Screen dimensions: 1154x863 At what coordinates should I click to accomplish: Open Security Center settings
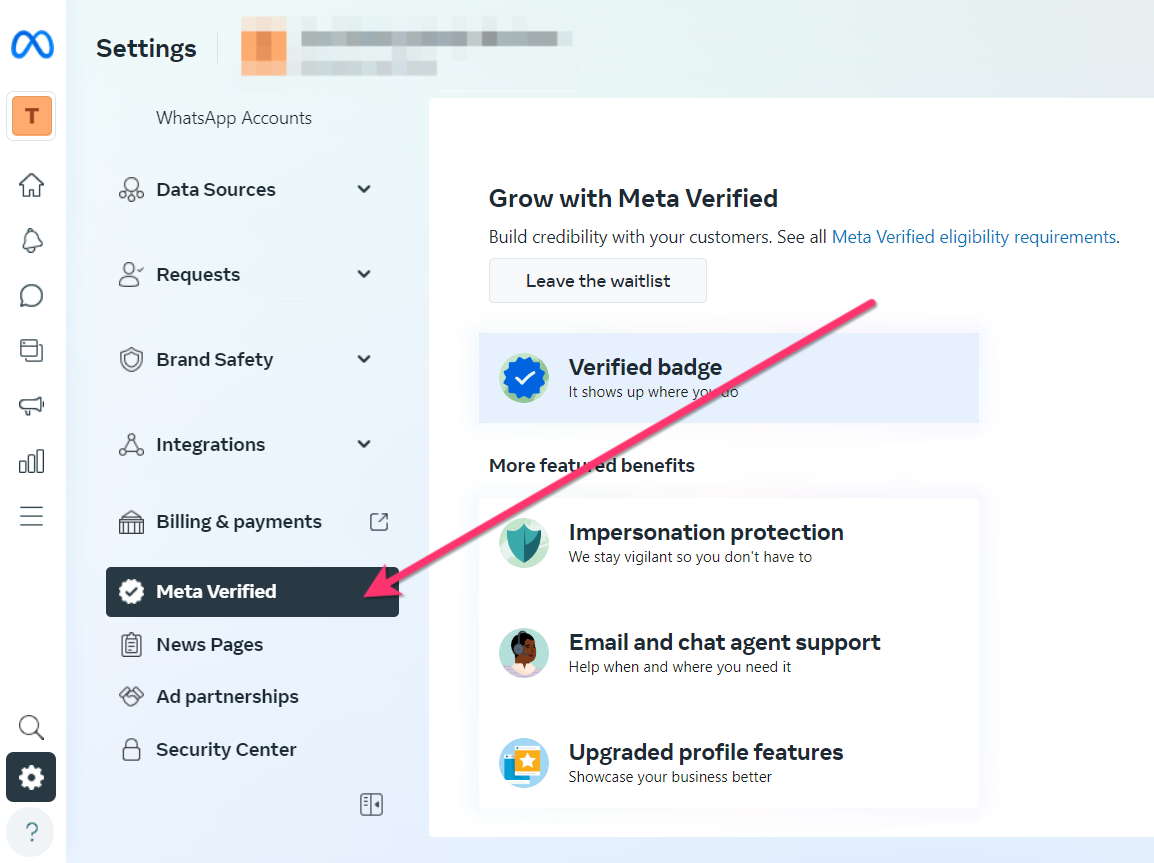(226, 750)
